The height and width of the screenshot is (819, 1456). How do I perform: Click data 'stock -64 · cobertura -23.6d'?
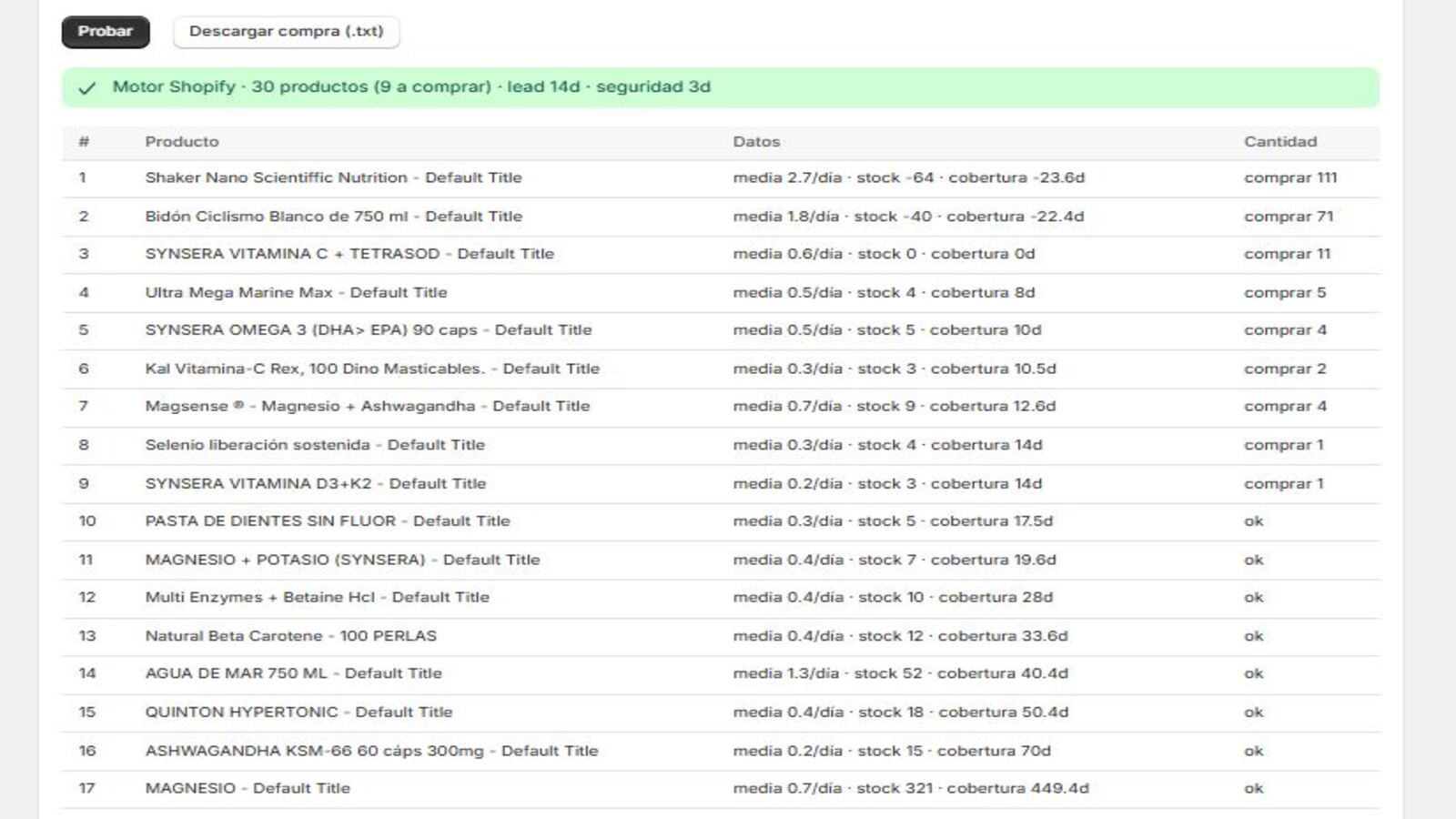(970, 178)
